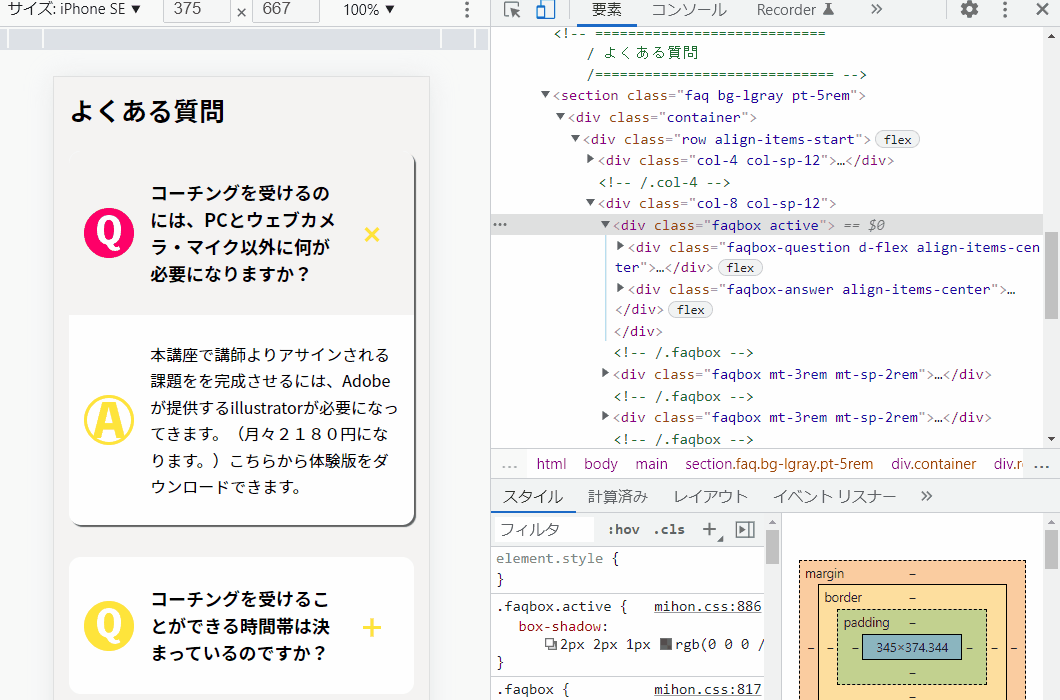Click section.faq.bg-lgray.pt-5rem breadcrumb
This screenshot has height=700, width=1060.
click(779, 464)
